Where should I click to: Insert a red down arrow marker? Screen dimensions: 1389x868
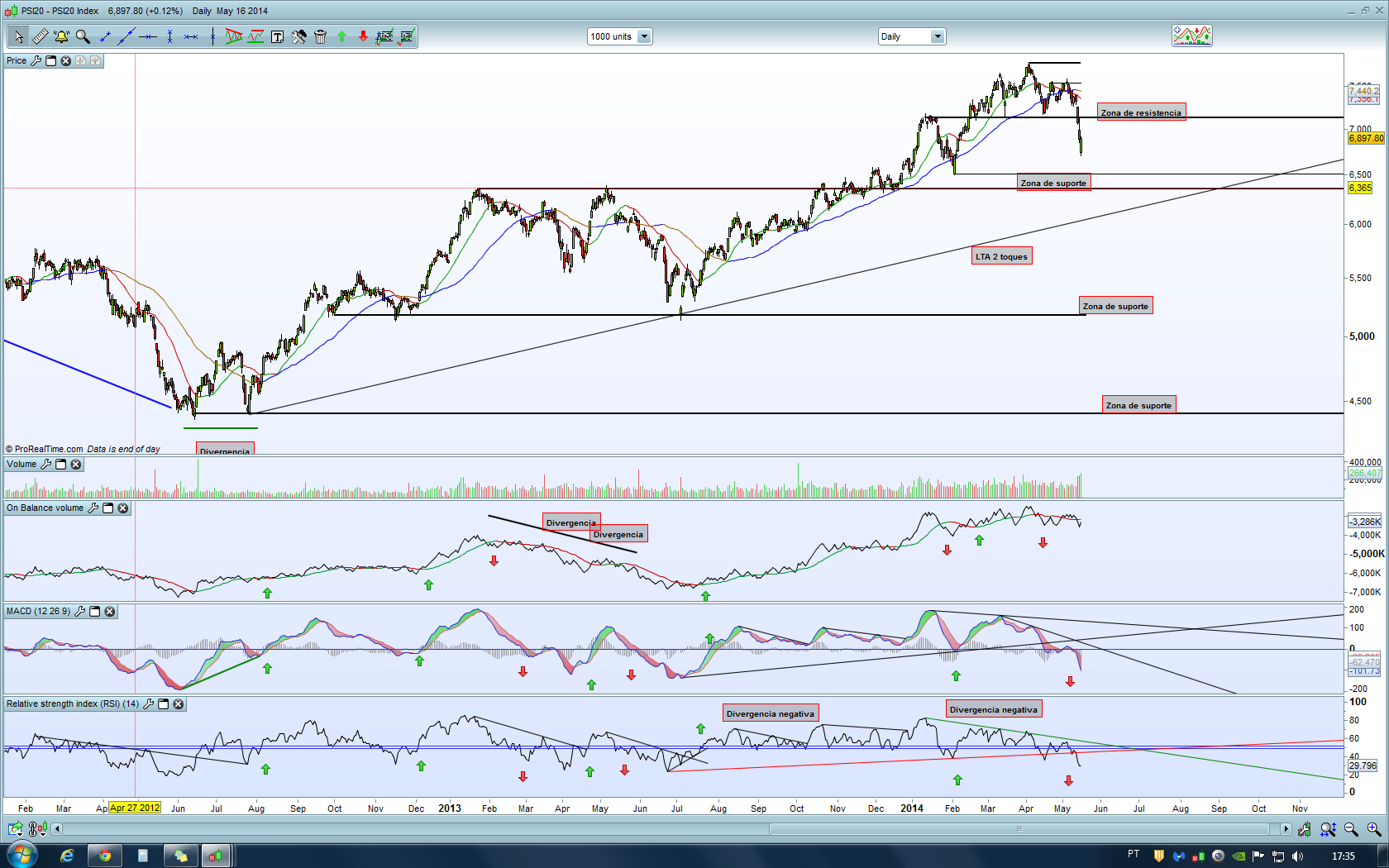point(363,36)
